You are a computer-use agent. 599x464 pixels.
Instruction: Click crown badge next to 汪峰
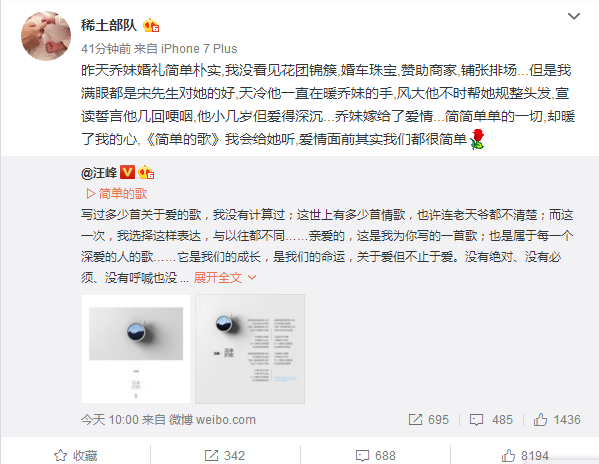146,173
